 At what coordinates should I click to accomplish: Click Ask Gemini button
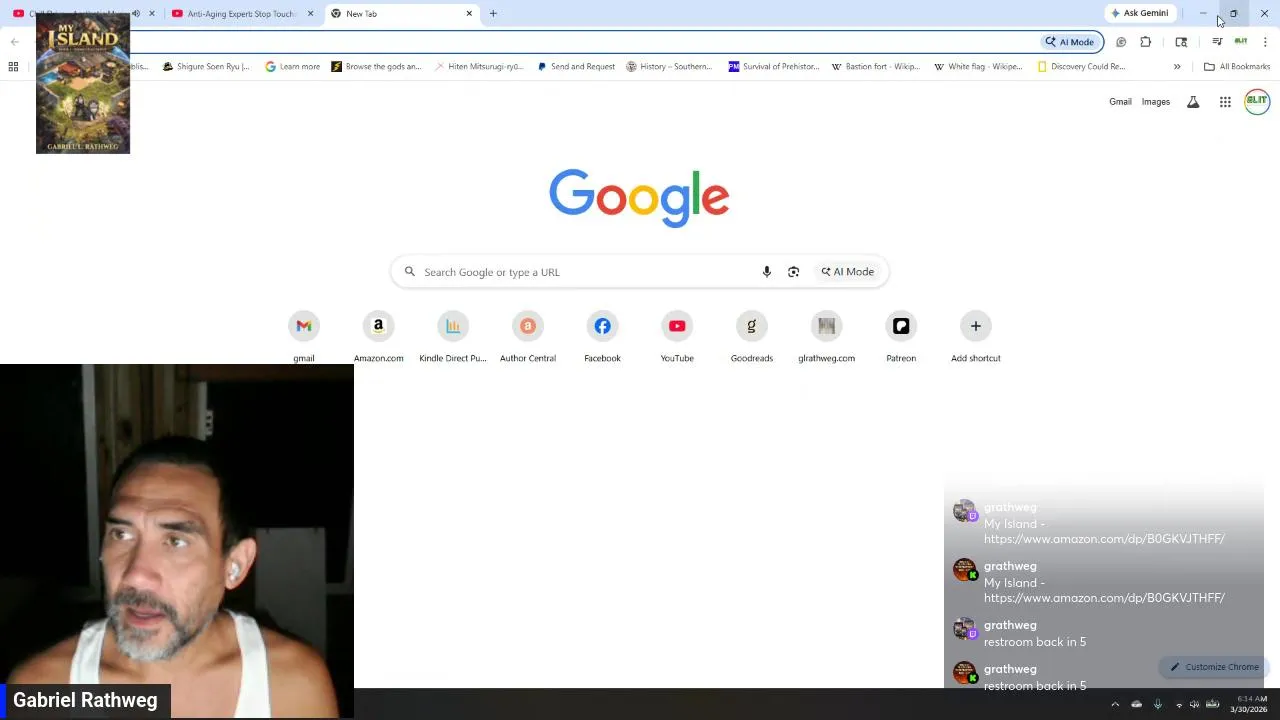[x=1139, y=13]
